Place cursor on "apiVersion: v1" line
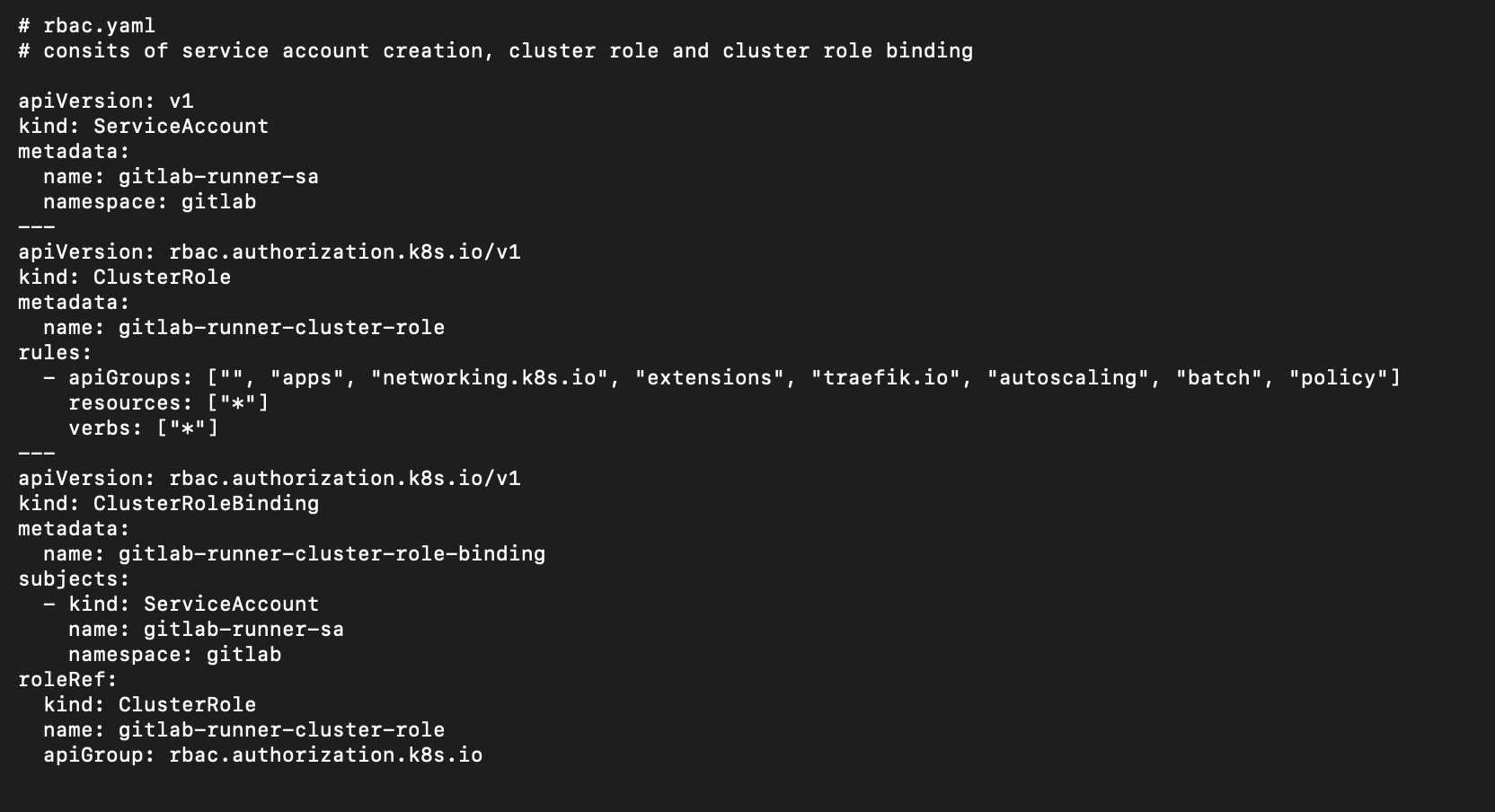 click(105, 101)
